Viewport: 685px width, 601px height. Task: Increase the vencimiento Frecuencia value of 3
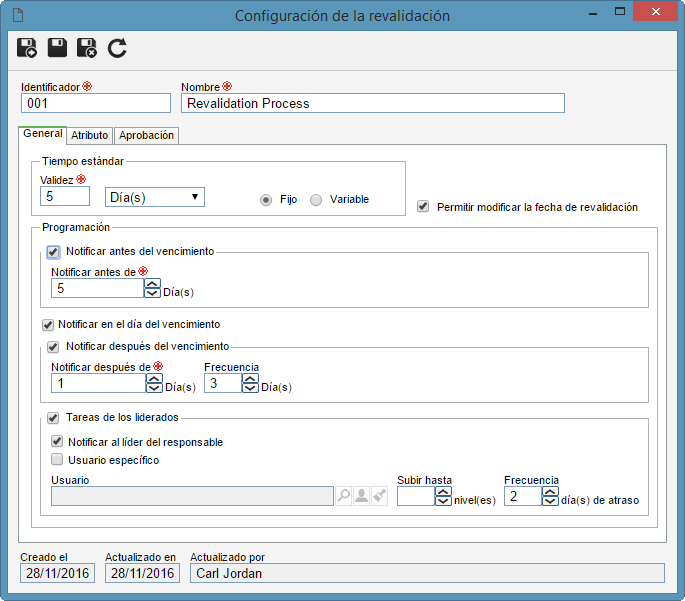coord(250,378)
